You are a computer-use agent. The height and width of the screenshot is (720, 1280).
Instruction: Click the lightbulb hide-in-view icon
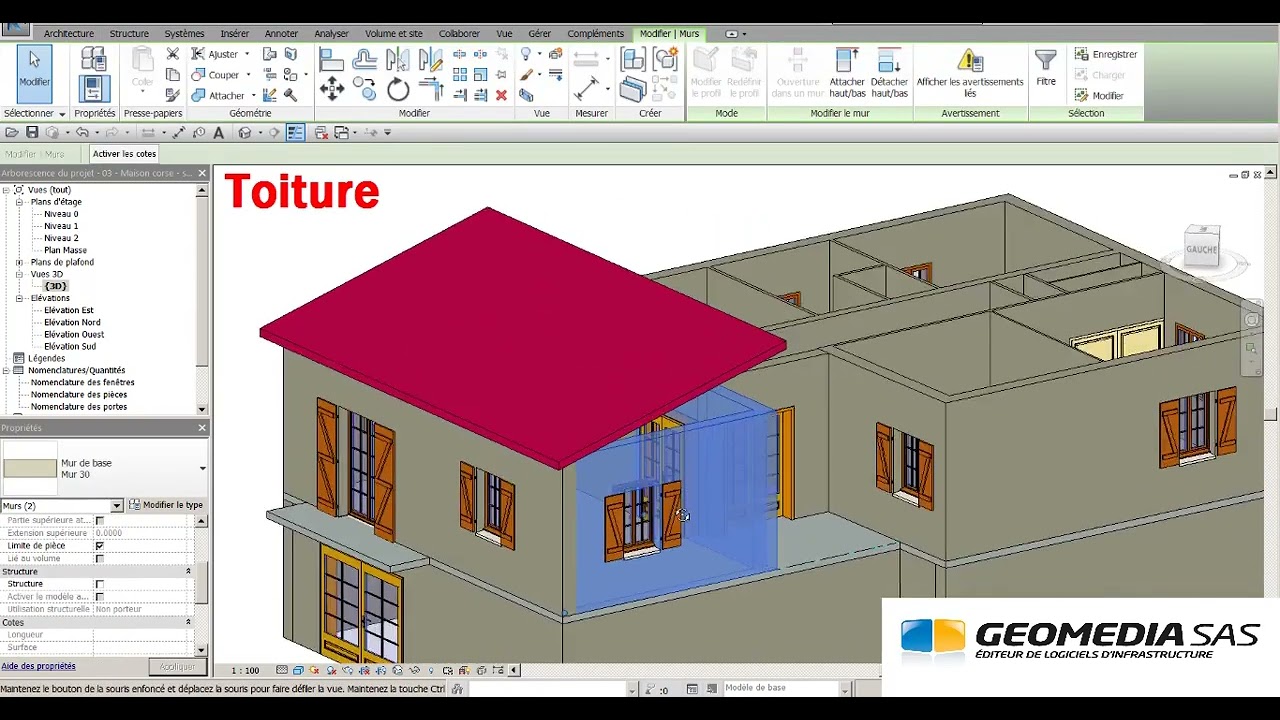pos(526,54)
